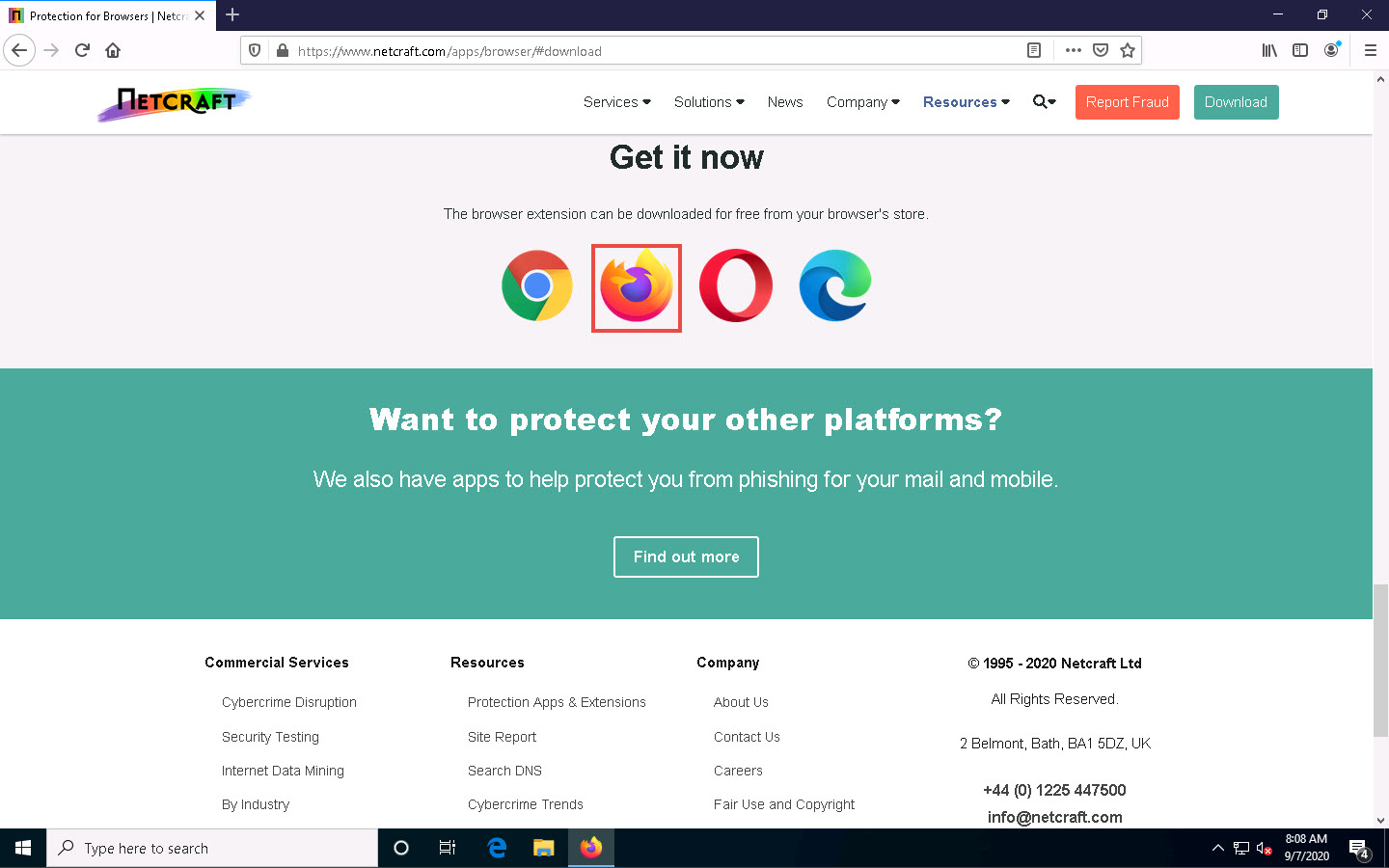
Task: Click the browser forward arrow
Action: [51, 50]
